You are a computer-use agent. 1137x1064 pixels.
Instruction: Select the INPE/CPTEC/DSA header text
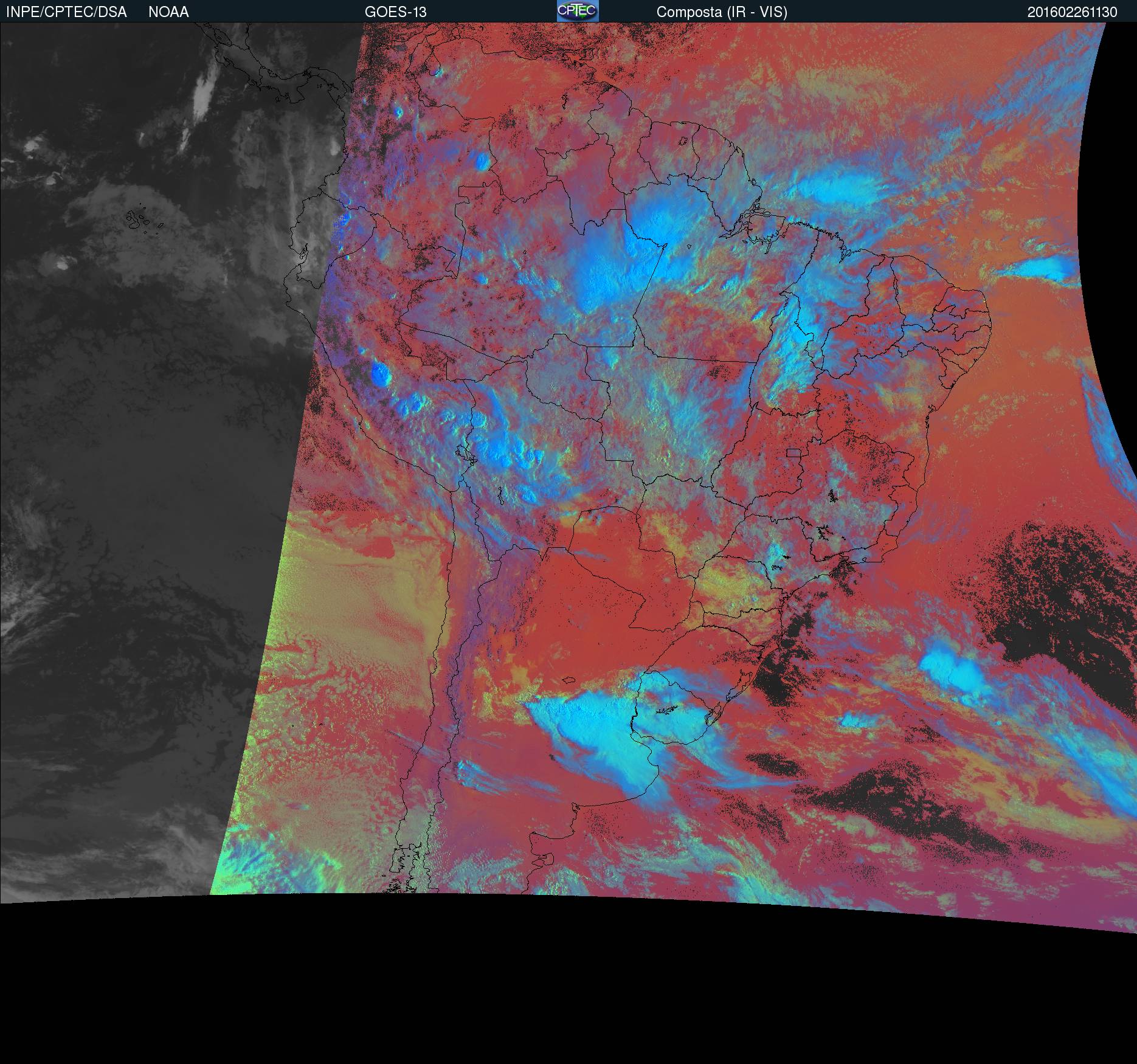coord(66,12)
